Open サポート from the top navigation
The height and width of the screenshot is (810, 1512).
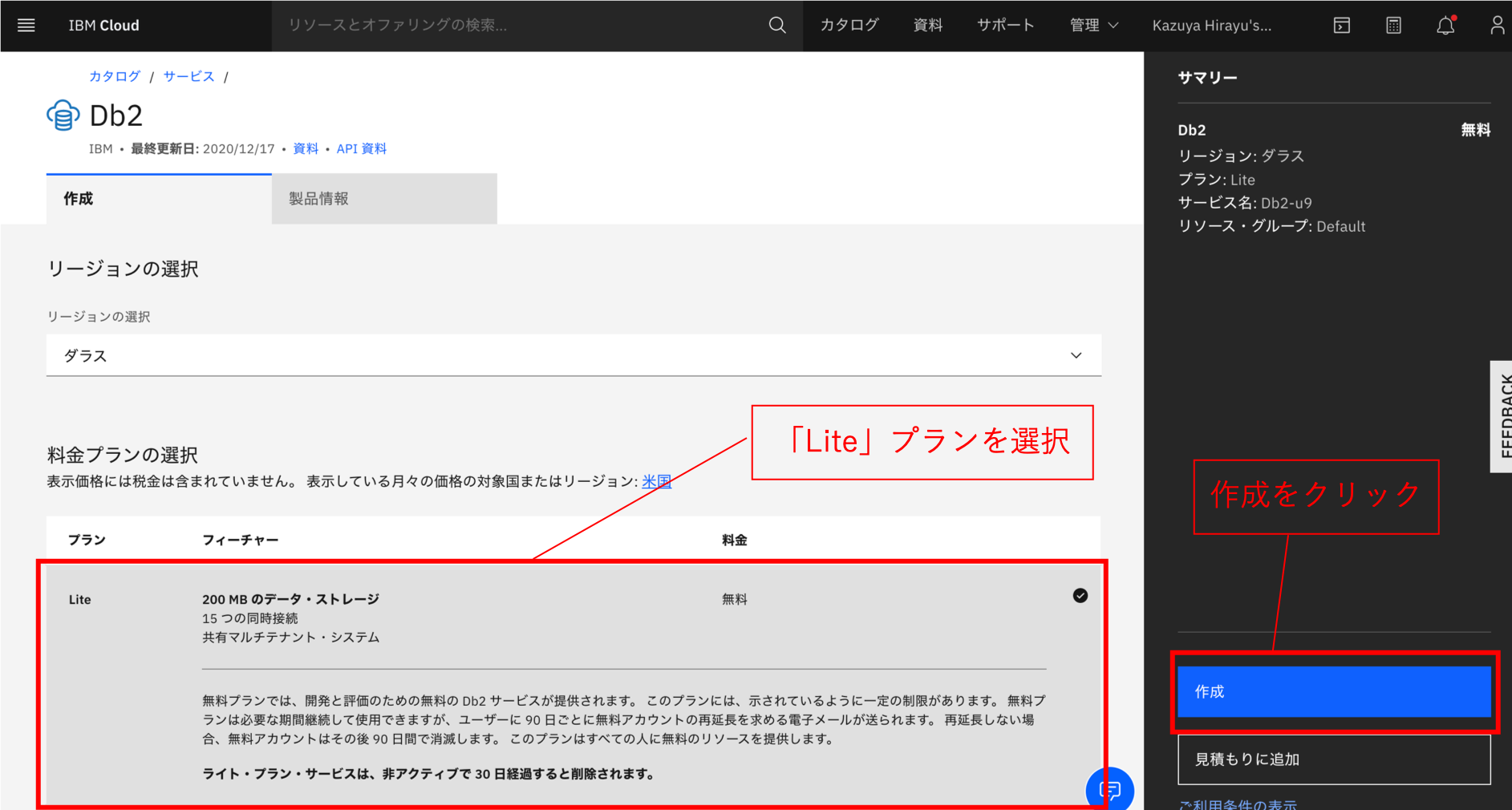1005,25
